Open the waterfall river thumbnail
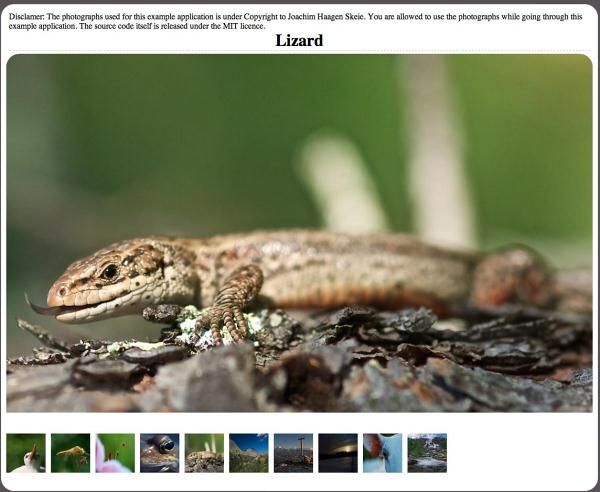 427,453
